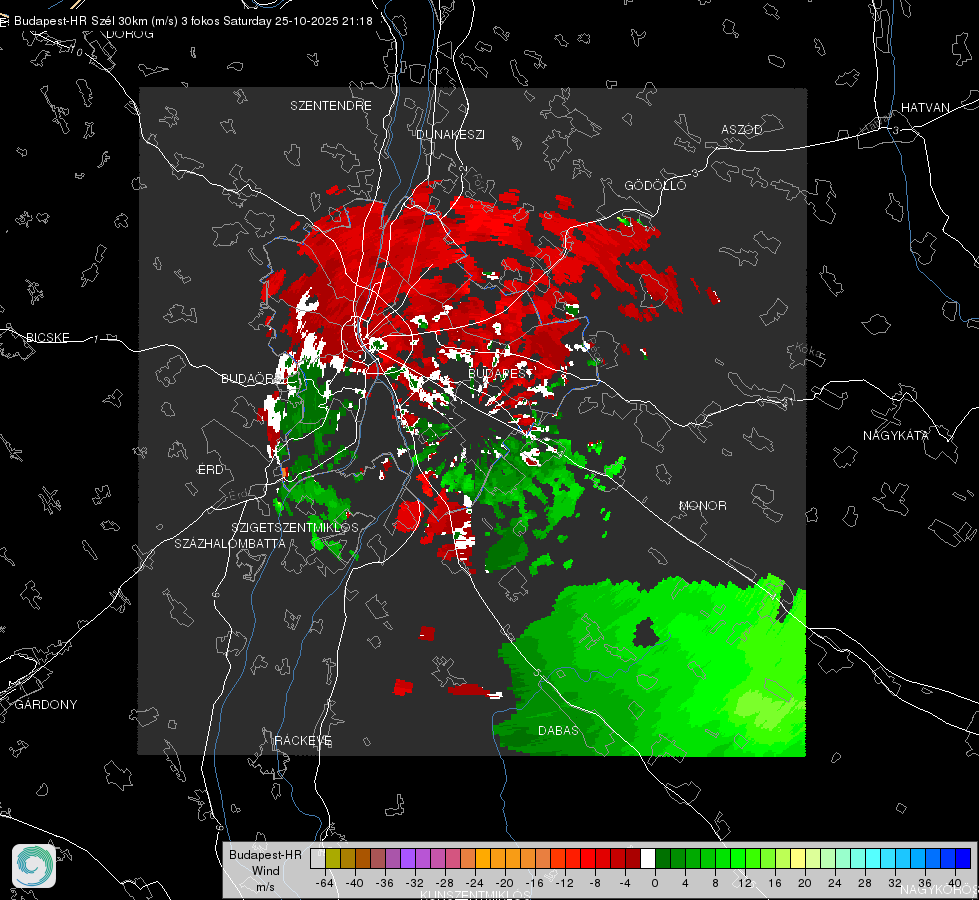Click the HATVAN city label

coord(925,107)
